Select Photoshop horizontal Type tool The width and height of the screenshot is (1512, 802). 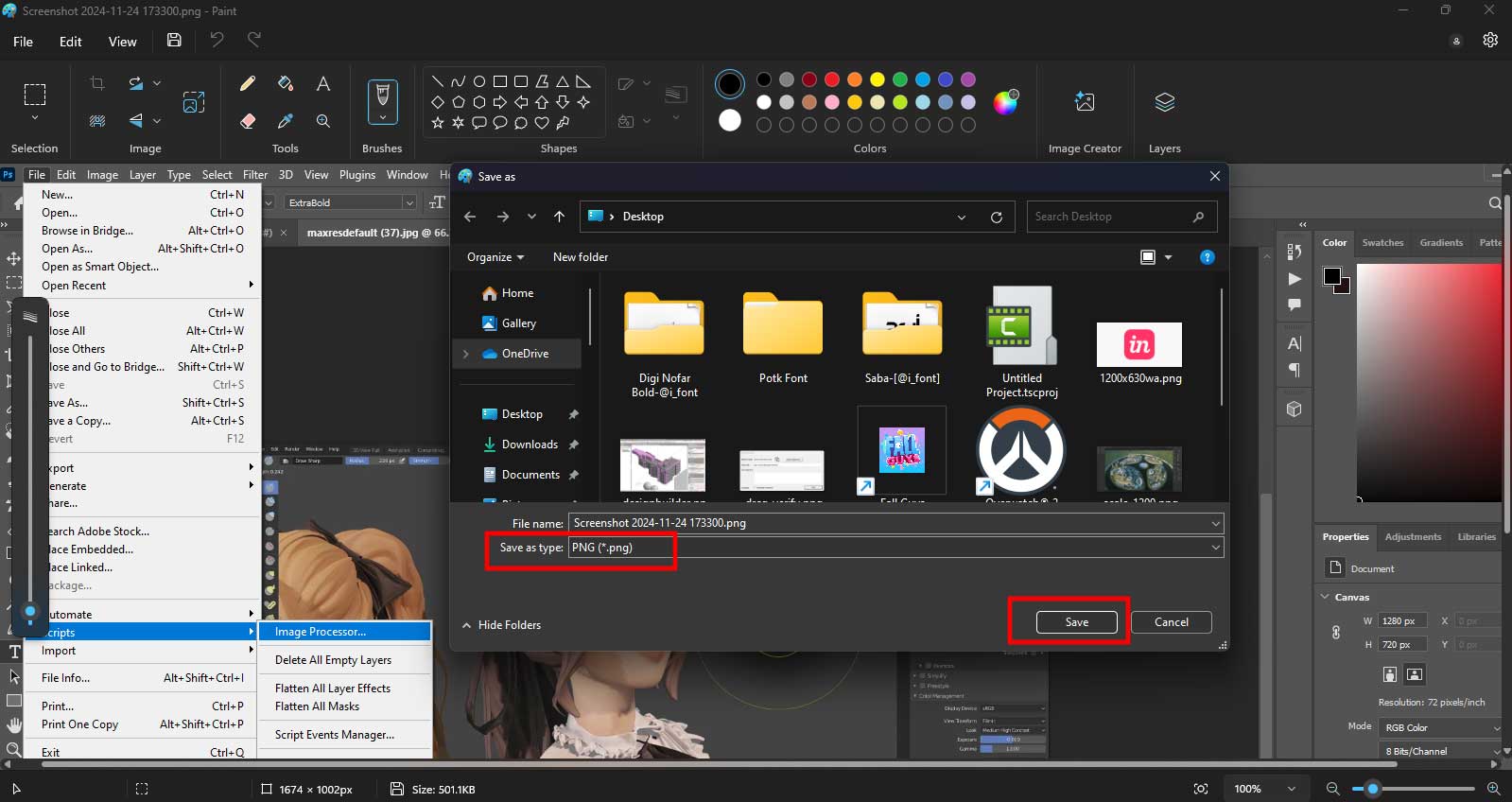[x=14, y=652]
